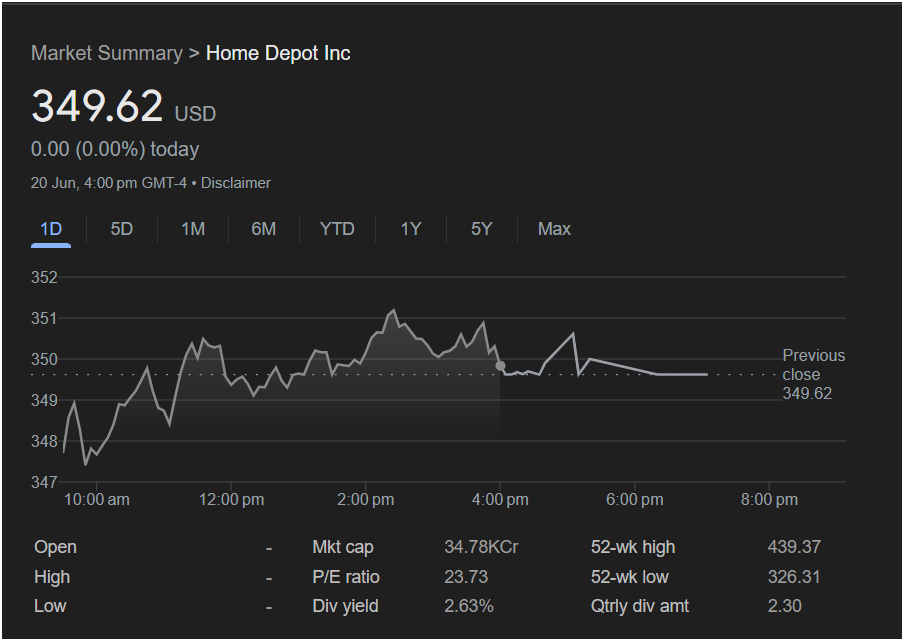The height and width of the screenshot is (641, 904).
Task: Open the Disclaimer link
Action: pos(236,183)
